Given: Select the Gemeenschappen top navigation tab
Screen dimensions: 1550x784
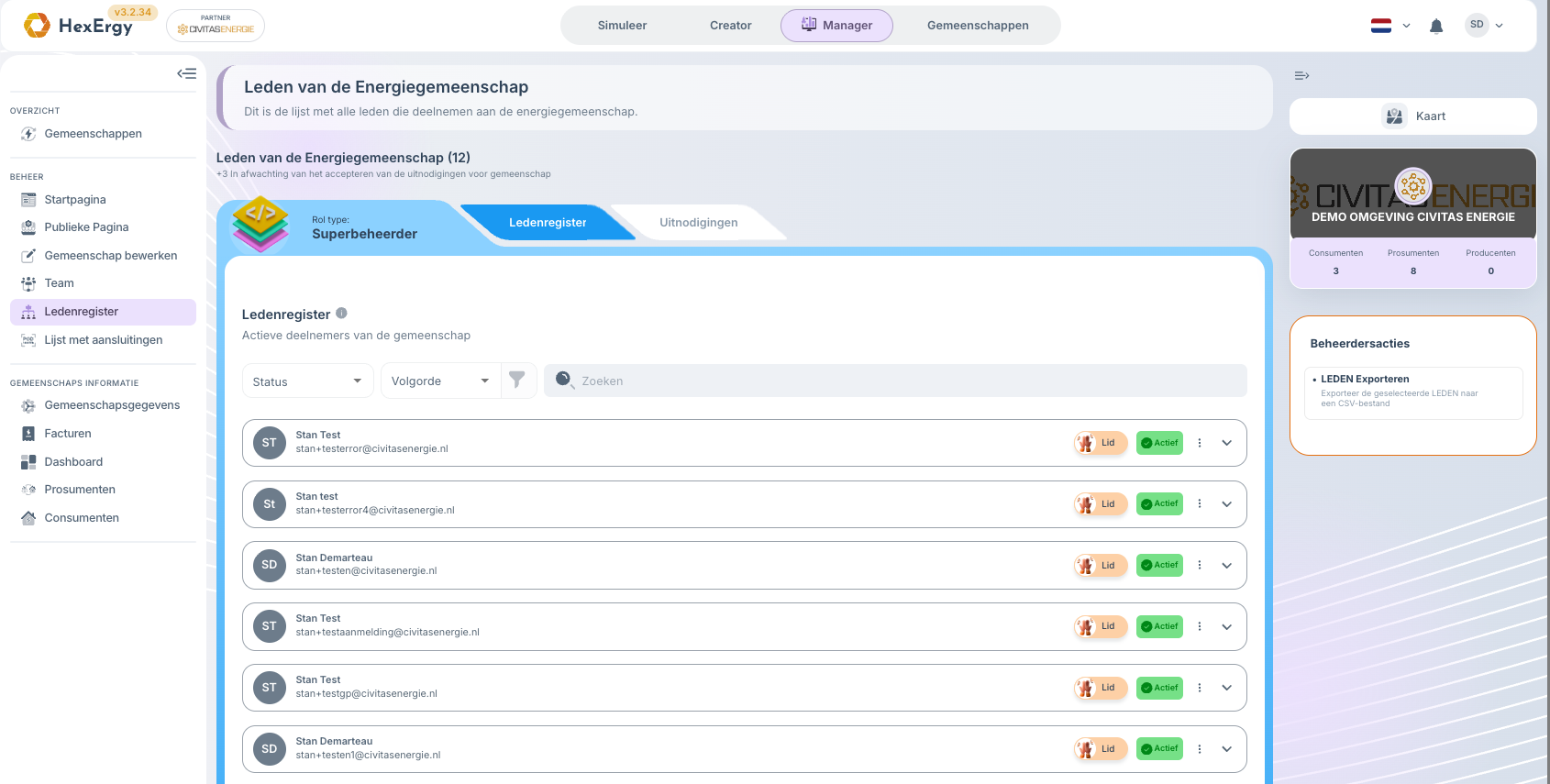Looking at the screenshot, I should (x=978, y=26).
